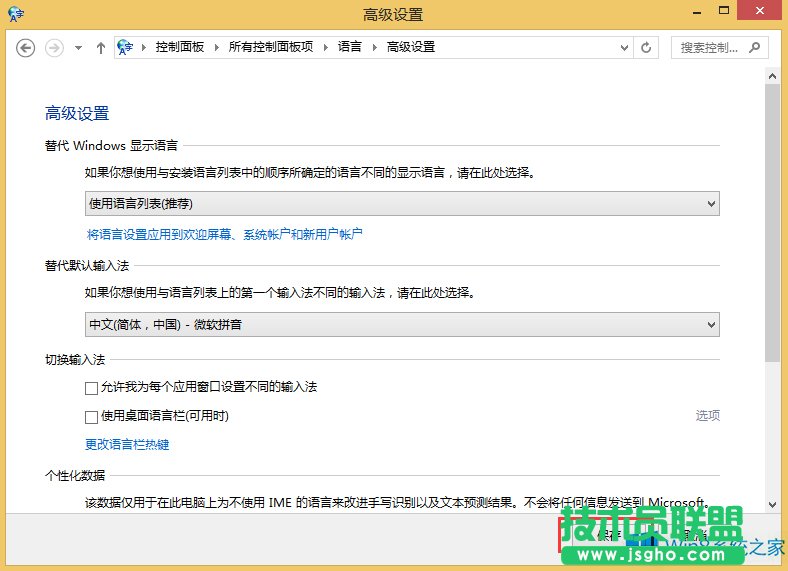Expand the 使用语言列表(推荐) display language dropdown
This screenshot has width=788, height=571.
(x=402, y=204)
